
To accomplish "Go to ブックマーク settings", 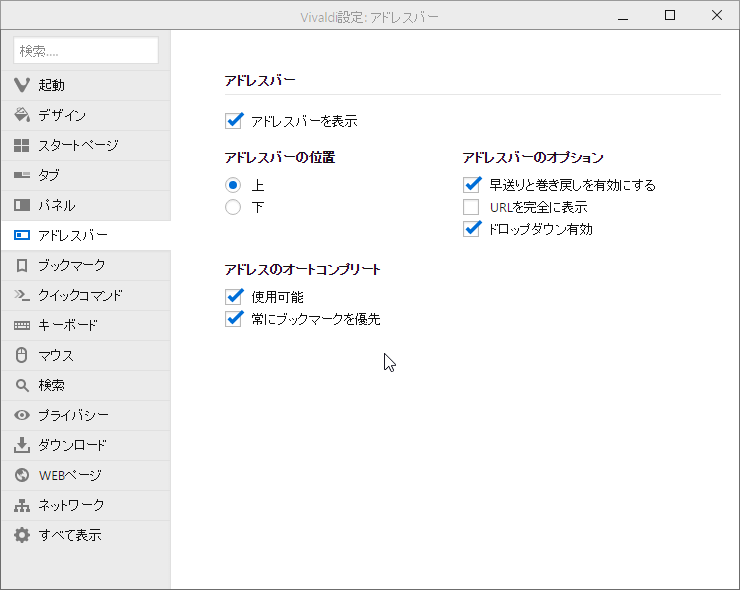I will pyautogui.click(x=86, y=265).
